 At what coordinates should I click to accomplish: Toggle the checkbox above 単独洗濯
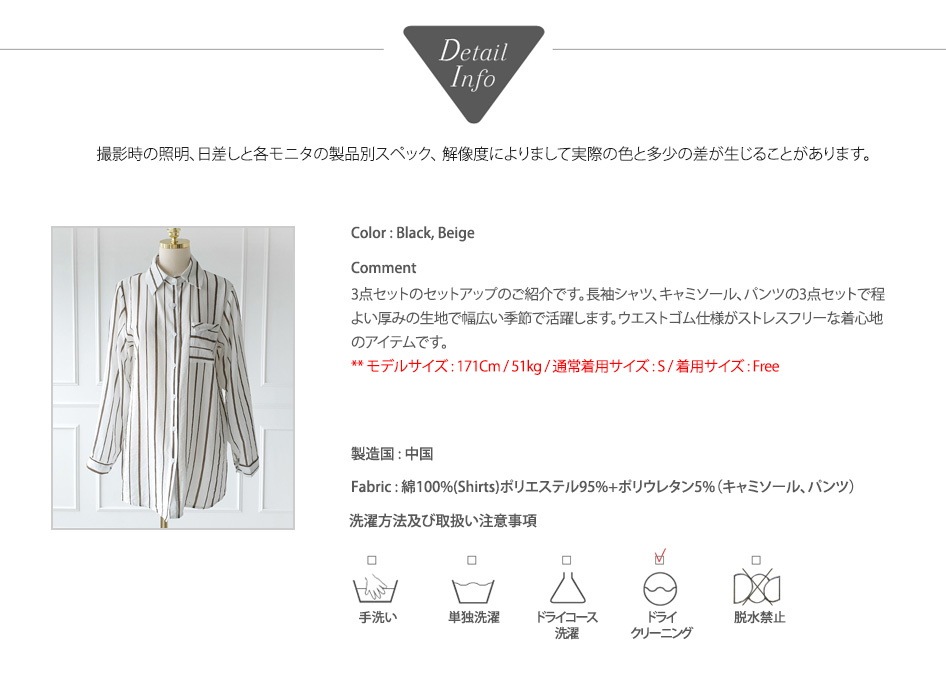click(x=472, y=560)
